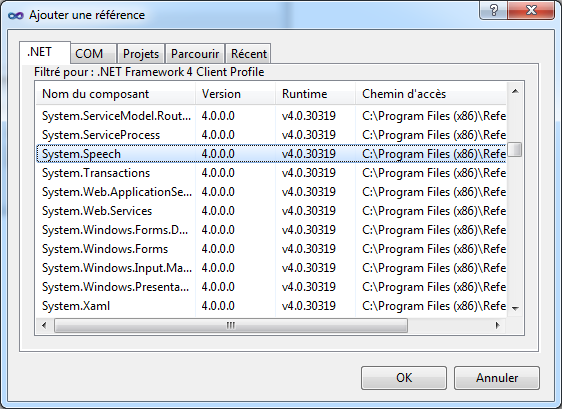Click the horizontal scrollbar right arrow
This screenshot has width=562, height=409.
[497, 325]
